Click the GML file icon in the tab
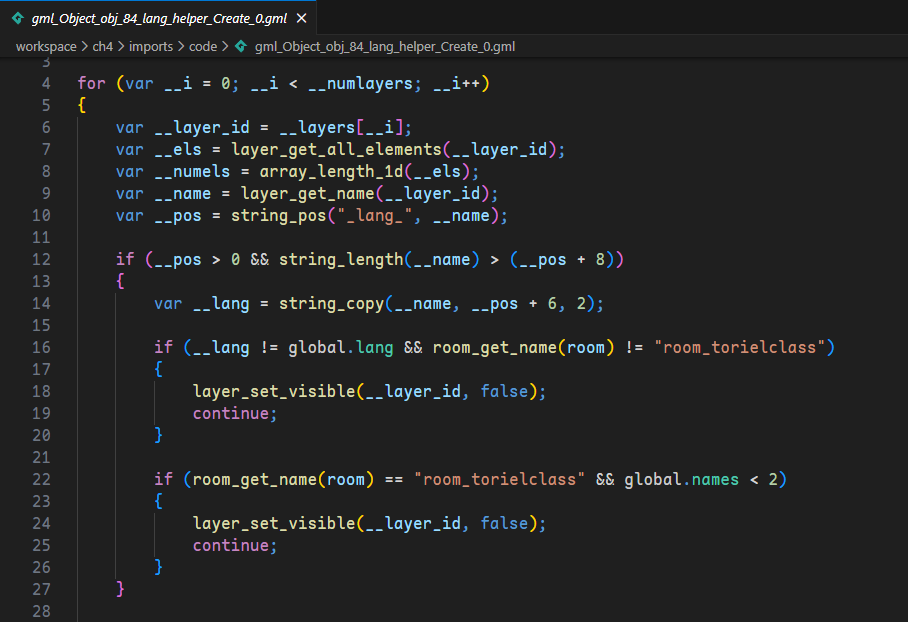 [x=18, y=19]
